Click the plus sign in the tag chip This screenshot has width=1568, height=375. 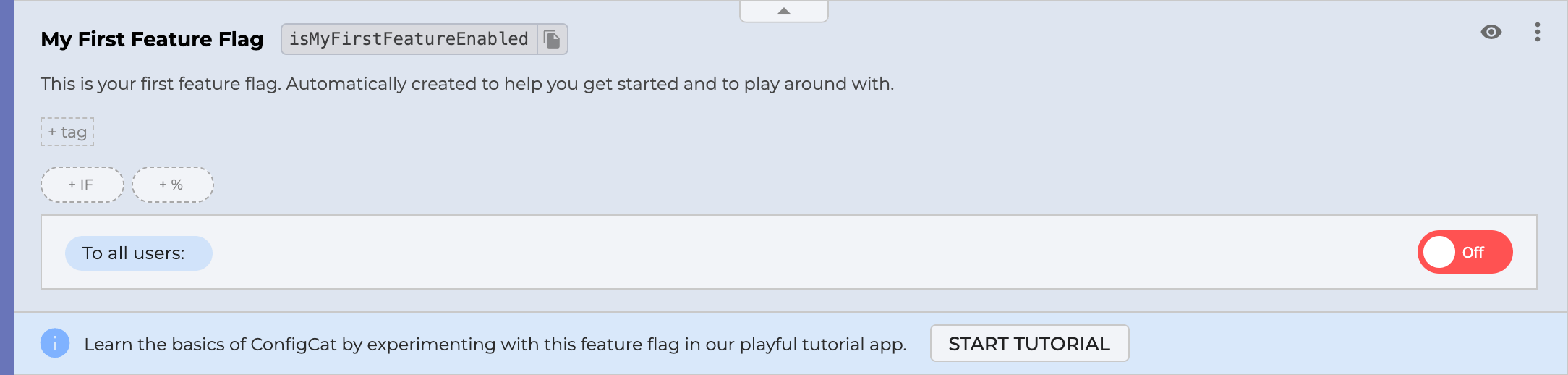click(x=52, y=132)
